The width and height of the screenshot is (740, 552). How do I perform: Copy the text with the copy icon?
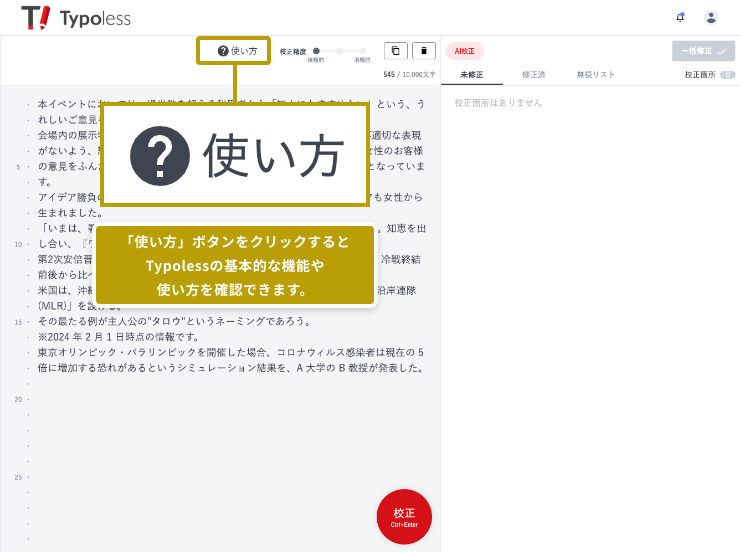point(395,50)
